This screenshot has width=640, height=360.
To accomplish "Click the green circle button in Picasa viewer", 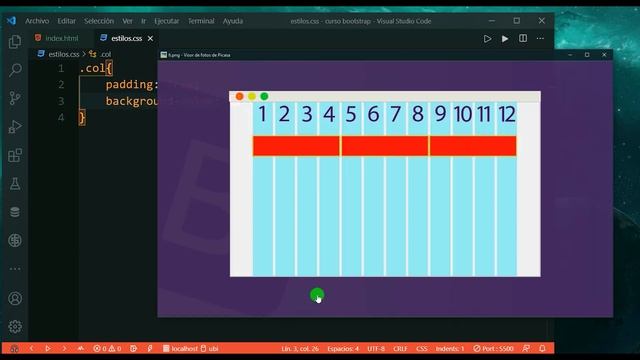I will pyautogui.click(x=317, y=295).
